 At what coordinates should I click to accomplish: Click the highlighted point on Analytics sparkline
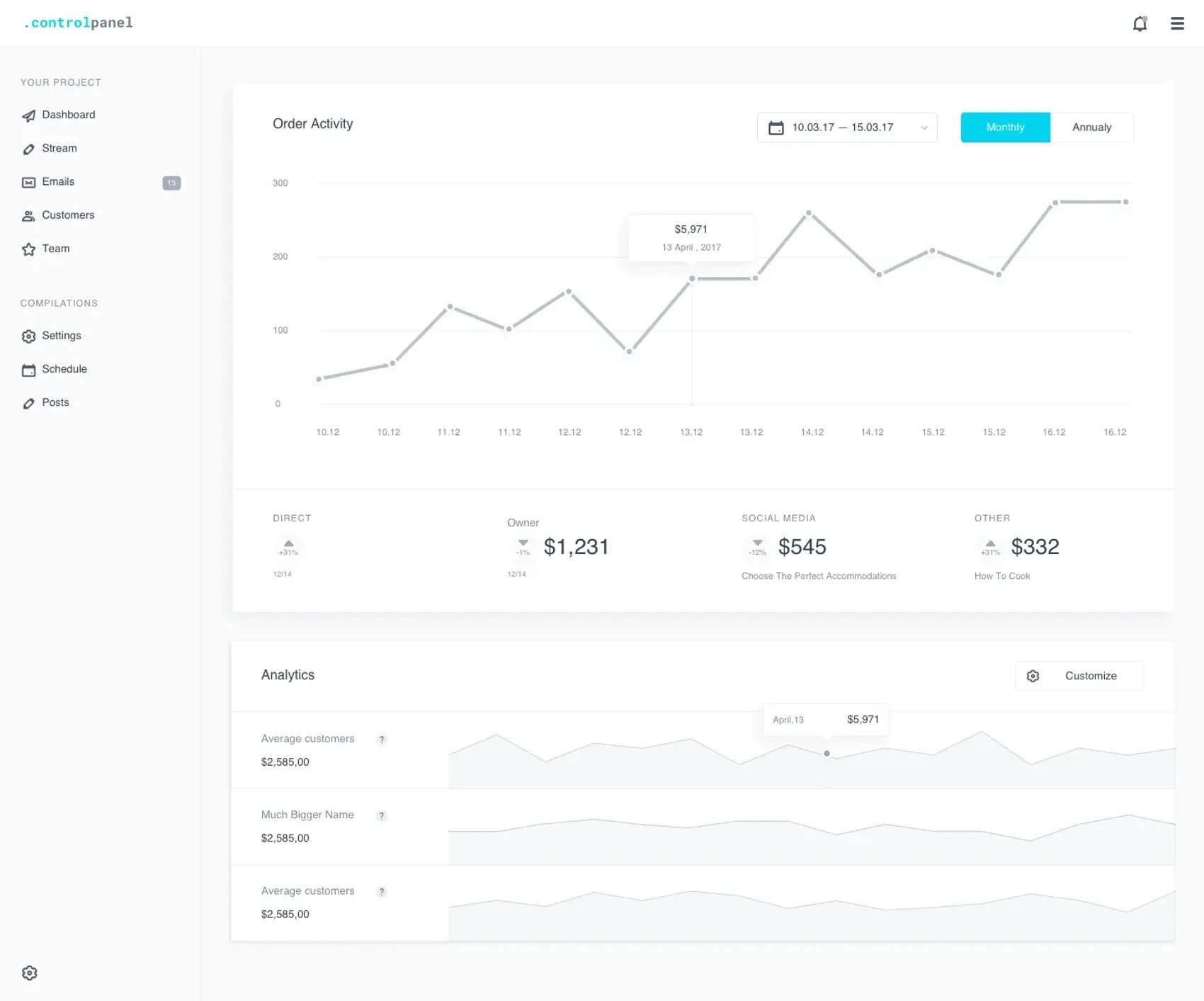tap(827, 754)
